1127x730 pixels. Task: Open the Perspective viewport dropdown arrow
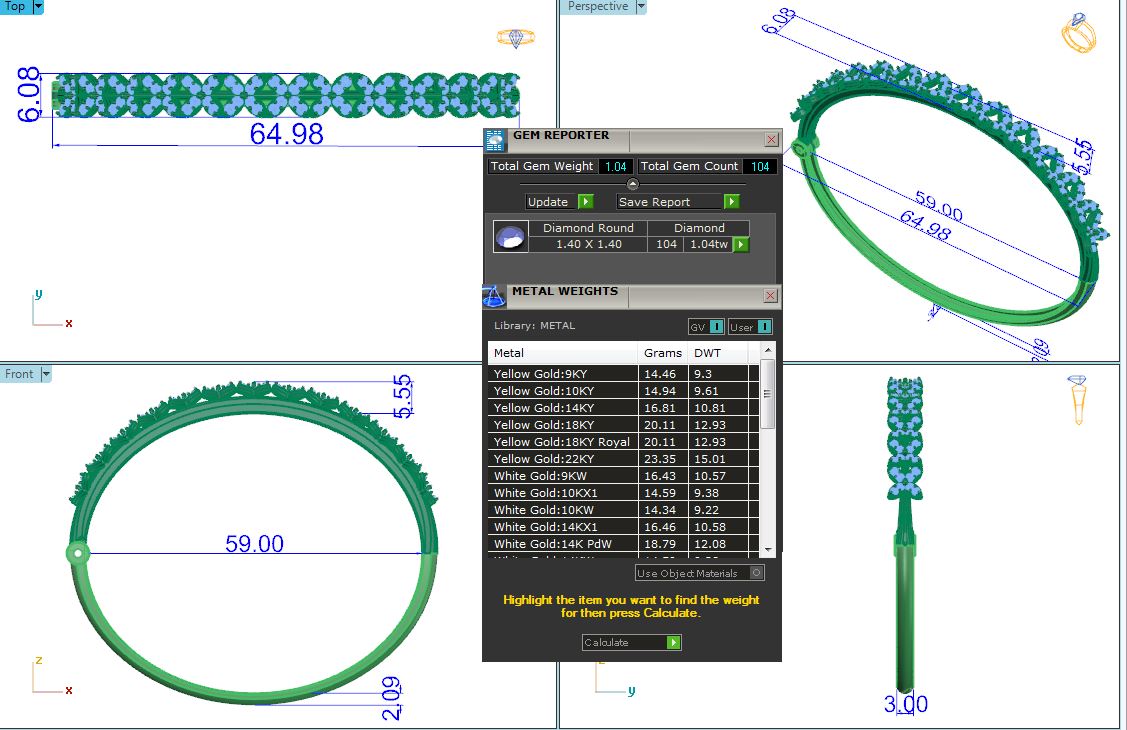pyautogui.click(x=641, y=7)
